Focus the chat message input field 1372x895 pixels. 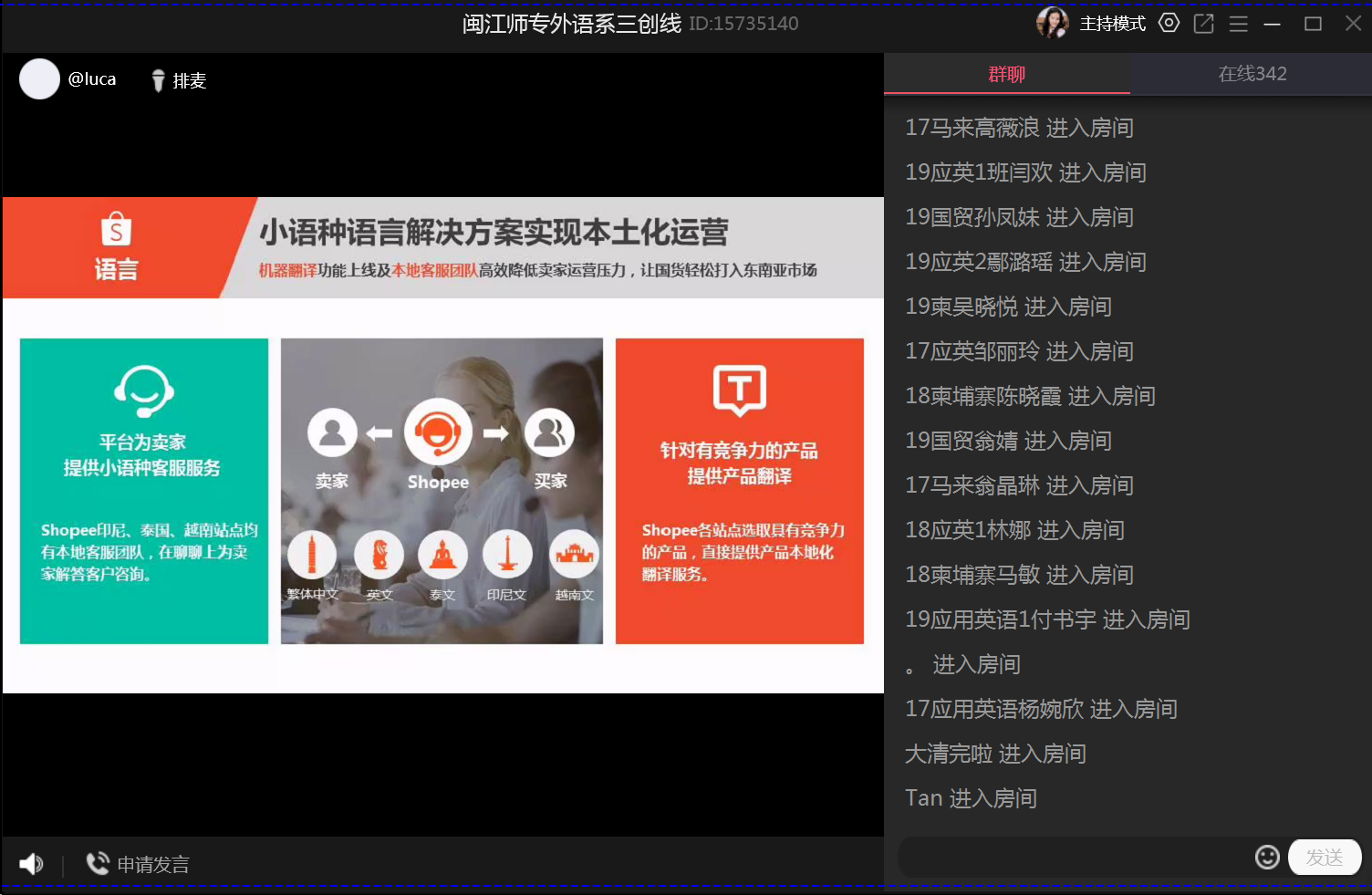pyautogui.click(x=1076, y=857)
